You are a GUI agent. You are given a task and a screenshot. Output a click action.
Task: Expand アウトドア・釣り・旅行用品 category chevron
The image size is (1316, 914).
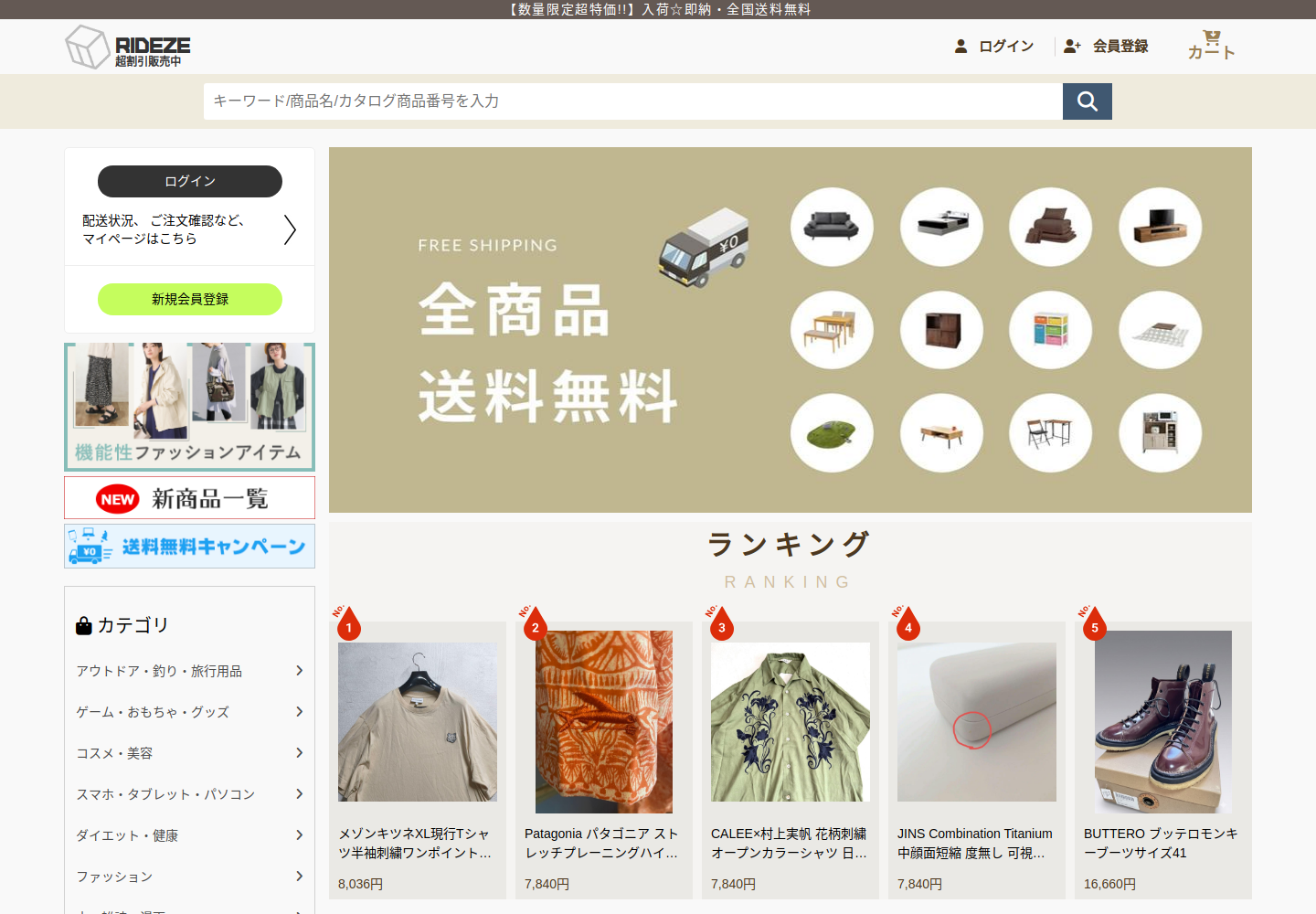point(299,671)
